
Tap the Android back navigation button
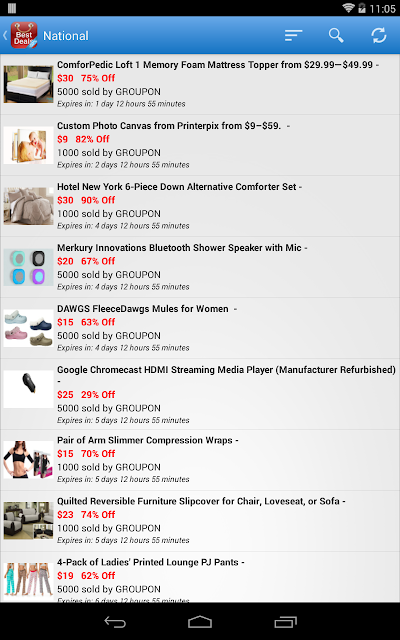click(x=115, y=622)
